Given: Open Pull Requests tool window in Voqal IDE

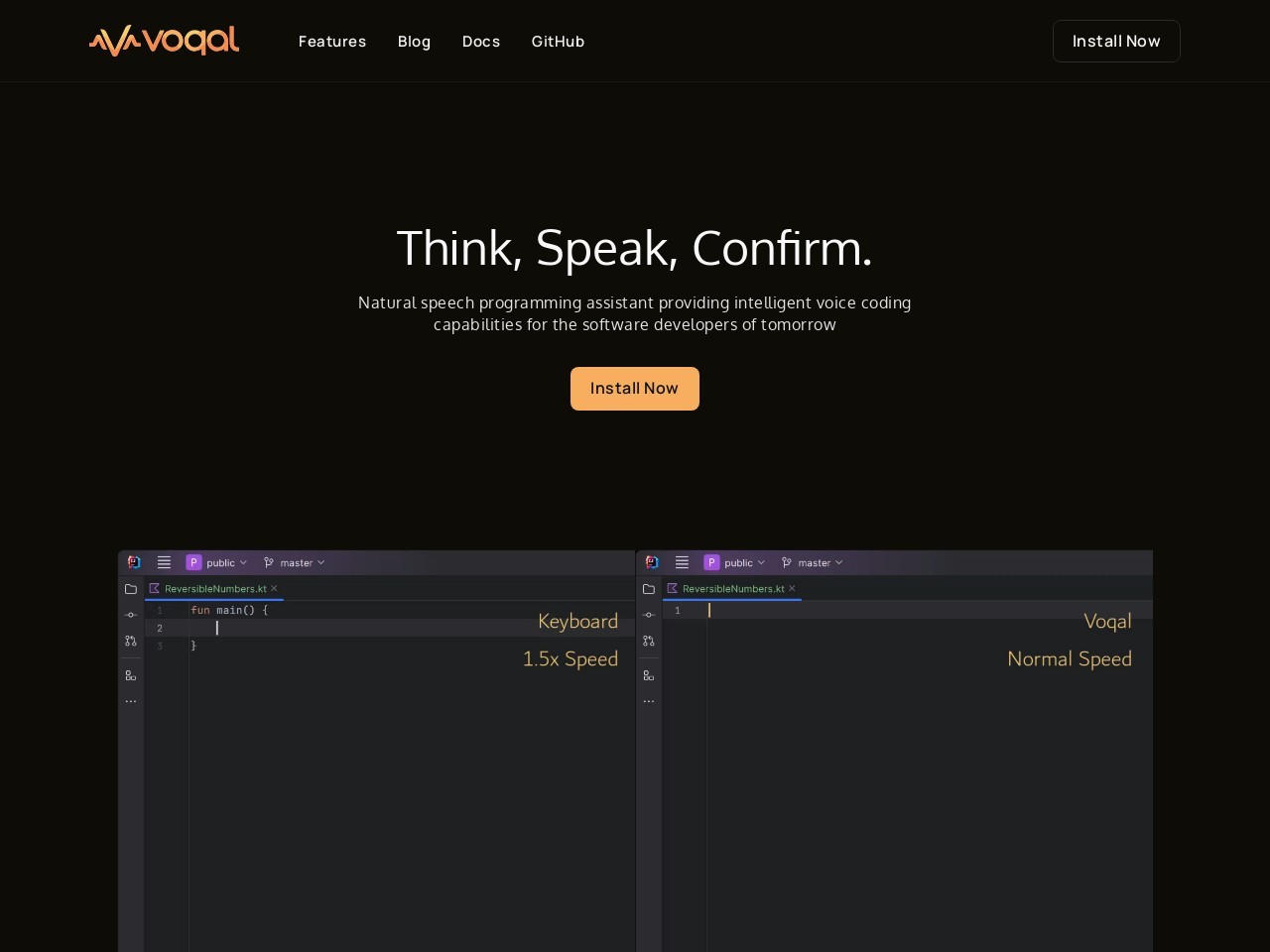Looking at the screenshot, I should [649, 641].
